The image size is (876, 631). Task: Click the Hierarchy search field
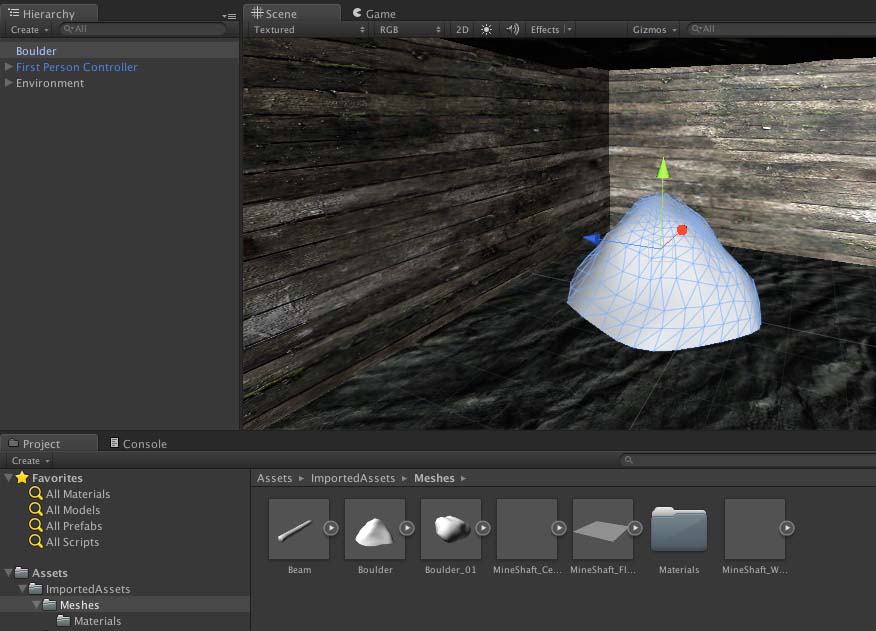tap(142, 29)
